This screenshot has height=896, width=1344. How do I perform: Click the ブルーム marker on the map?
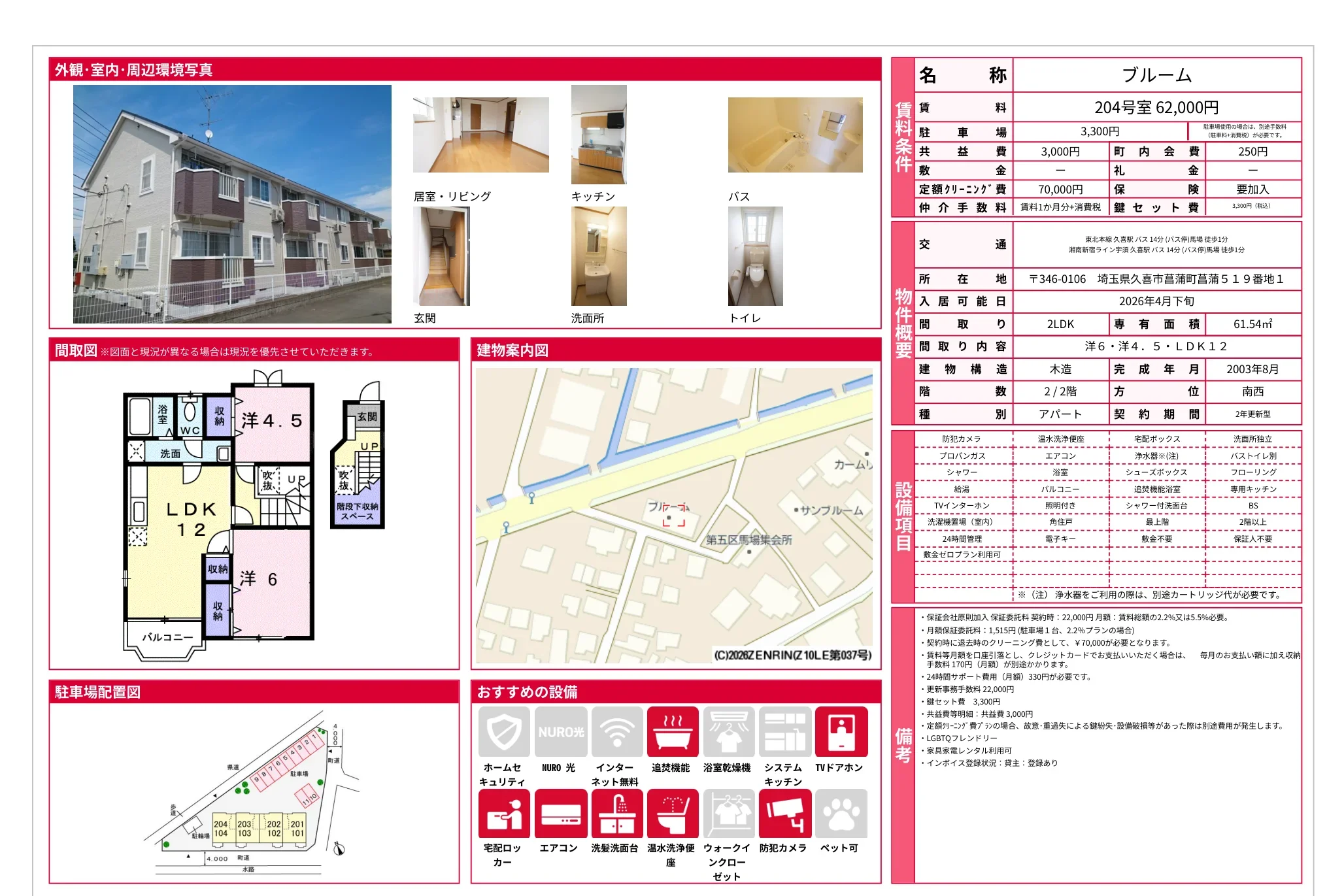(x=674, y=516)
